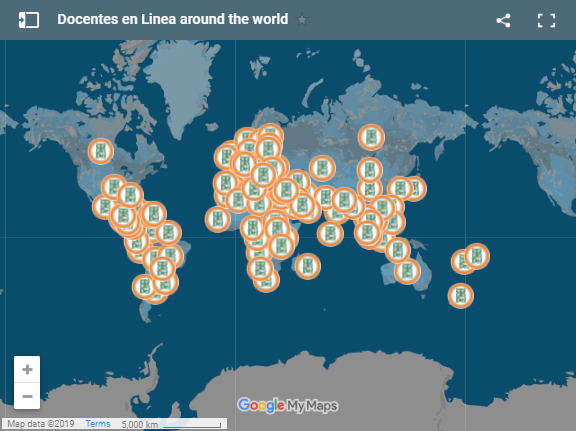Image resolution: width=576 pixels, height=431 pixels.
Task: Select the marker on Madagascar
Action: pos(308,266)
